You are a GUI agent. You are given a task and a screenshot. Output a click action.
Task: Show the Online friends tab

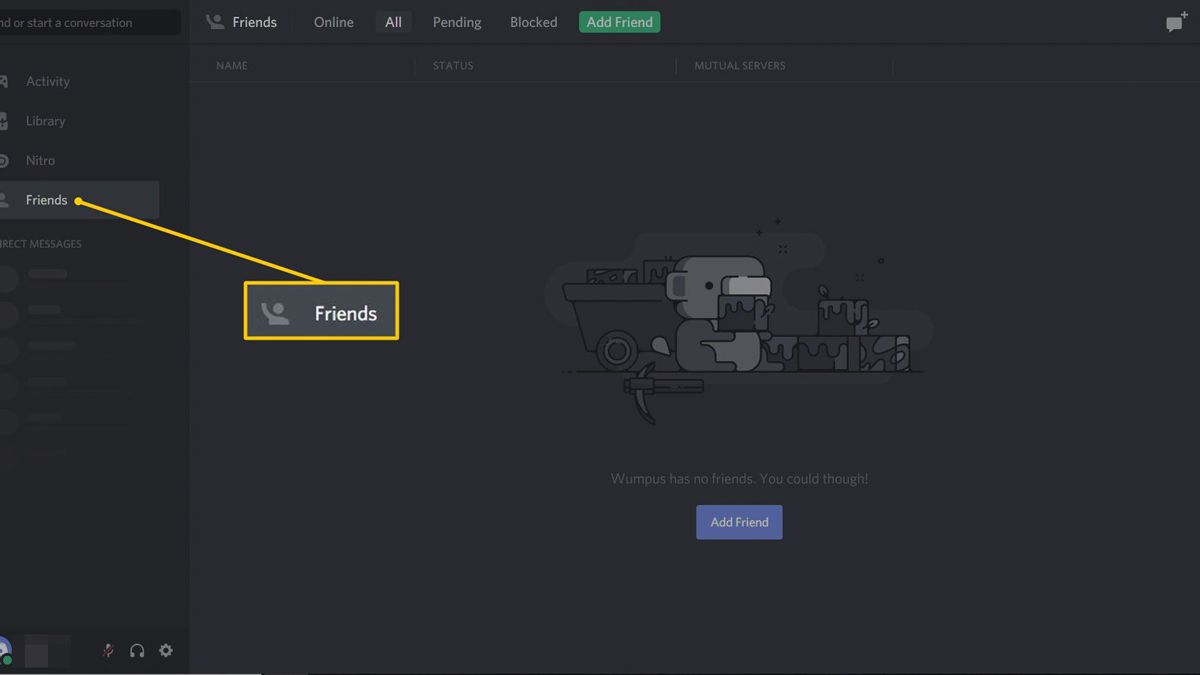point(334,22)
